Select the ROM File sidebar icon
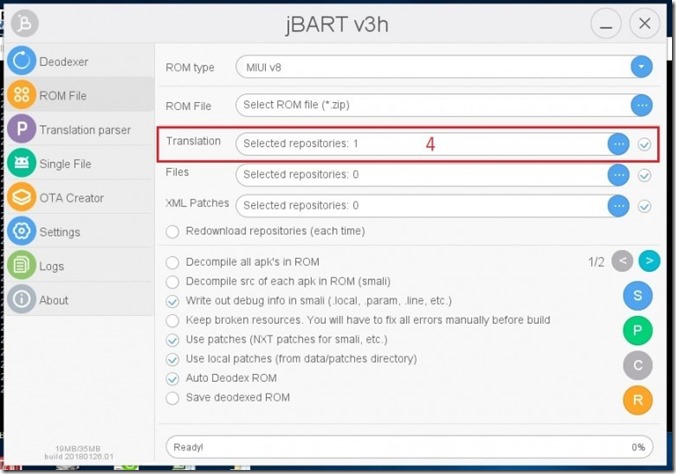676x474 pixels. [22, 94]
